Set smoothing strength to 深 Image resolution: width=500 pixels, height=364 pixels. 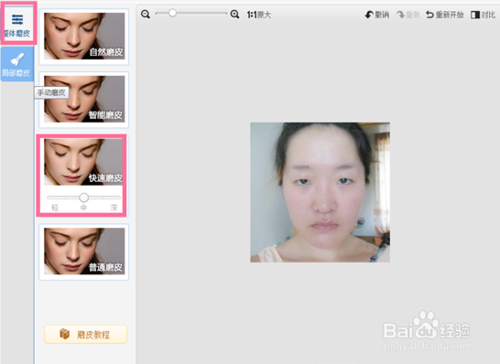114,208
